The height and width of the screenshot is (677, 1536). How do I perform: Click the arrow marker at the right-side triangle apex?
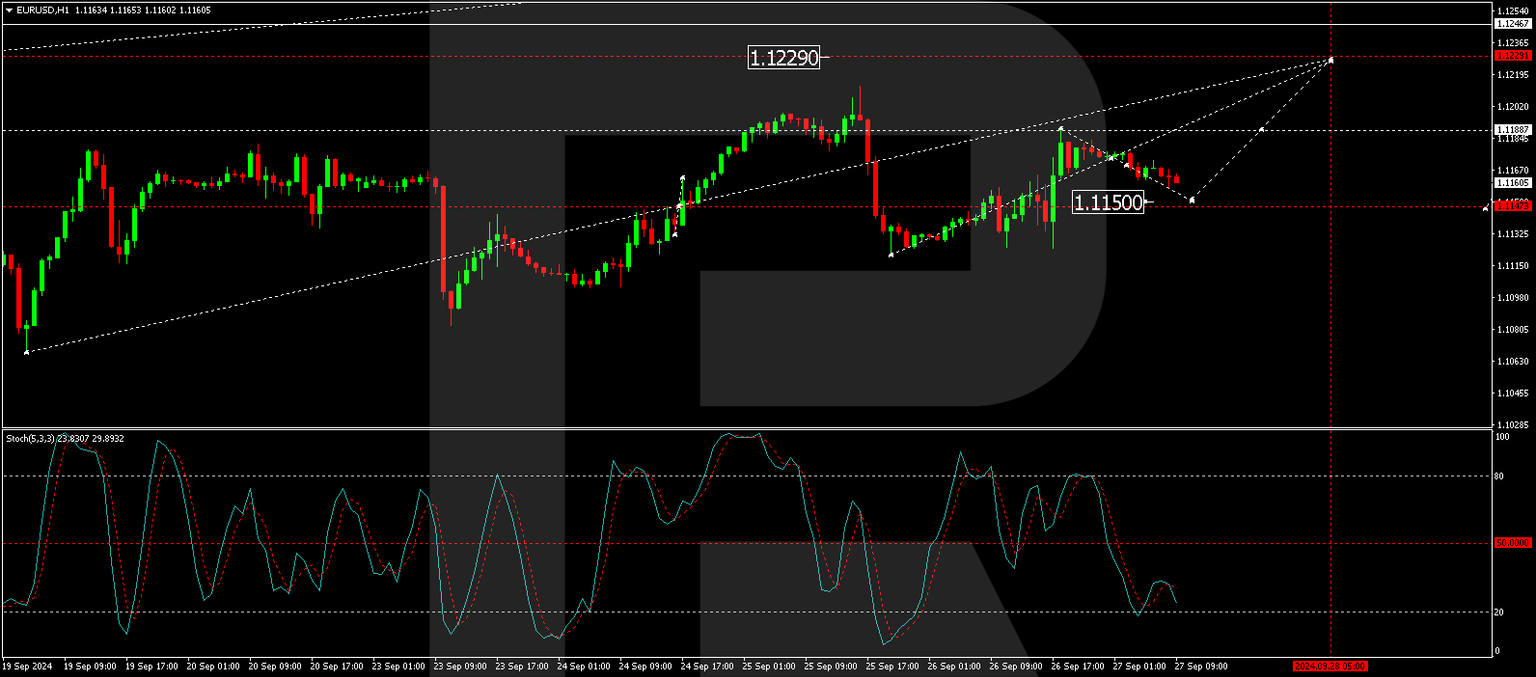tap(1330, 62)
